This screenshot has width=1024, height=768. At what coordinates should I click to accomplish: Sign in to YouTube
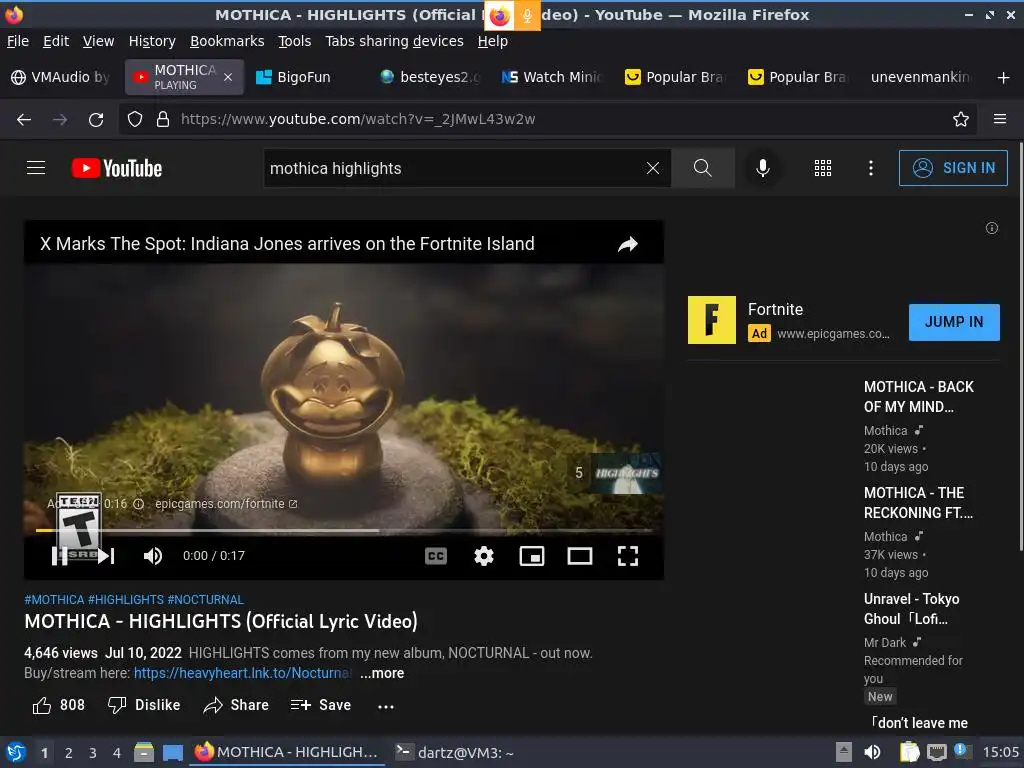[953, 168]
